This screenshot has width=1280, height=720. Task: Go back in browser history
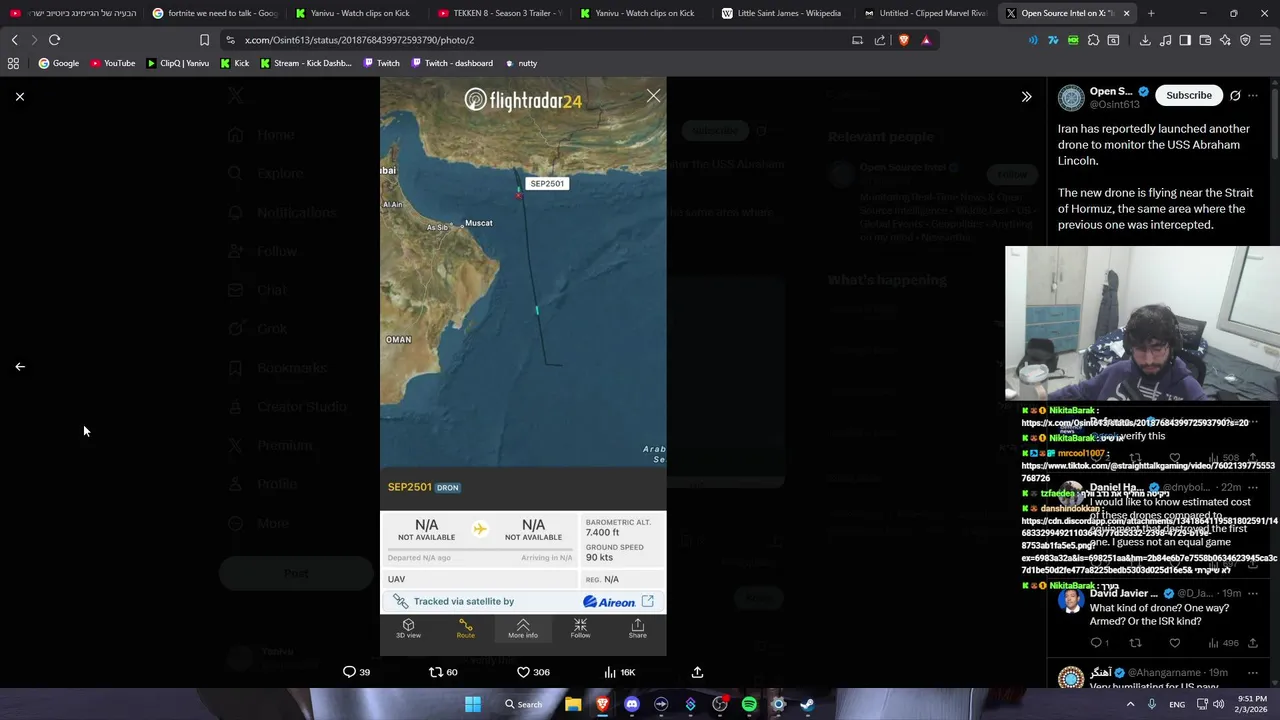(x=14, y=40)
